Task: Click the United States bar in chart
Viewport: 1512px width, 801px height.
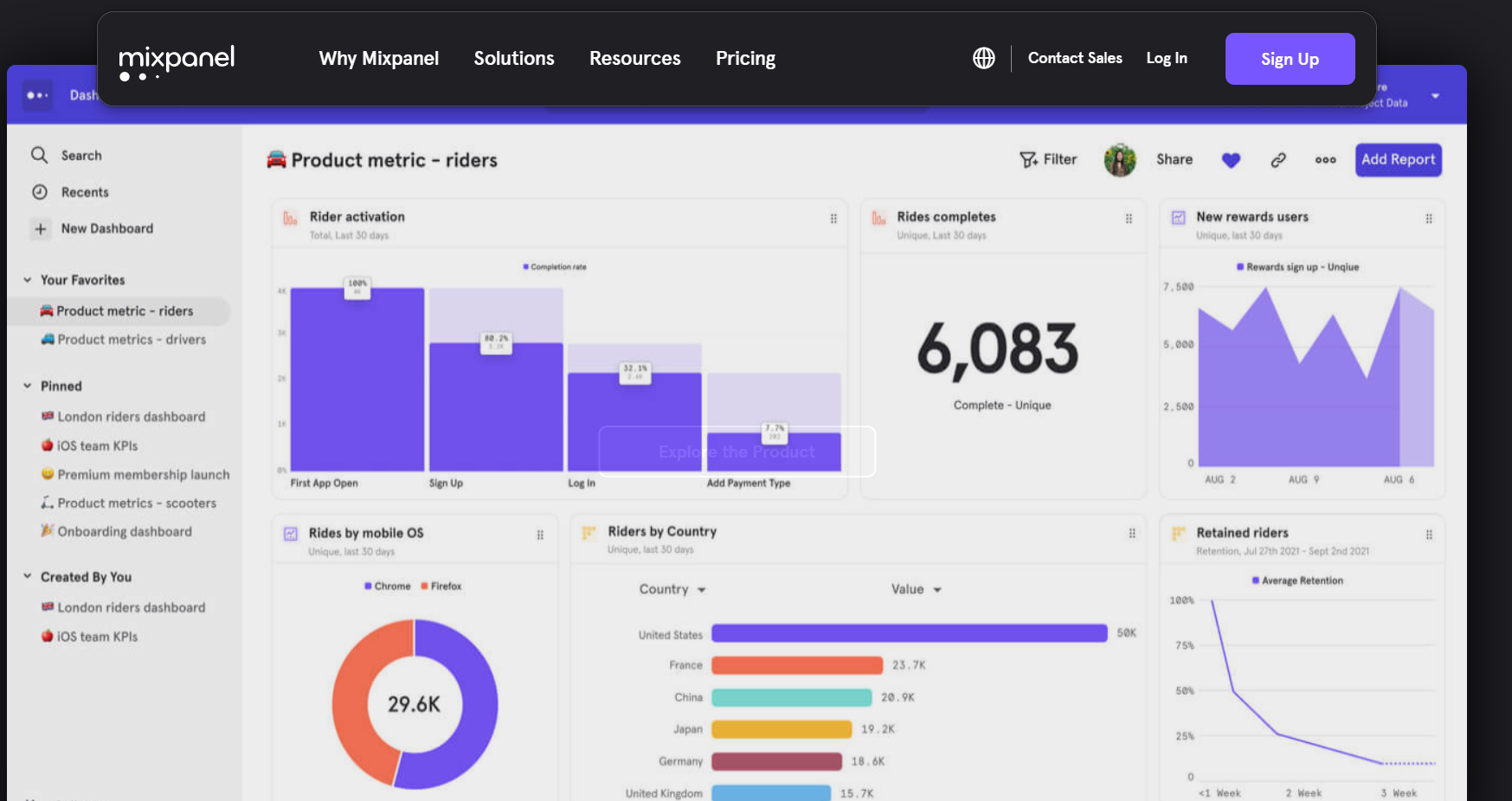Action: [x=909, y=633]
